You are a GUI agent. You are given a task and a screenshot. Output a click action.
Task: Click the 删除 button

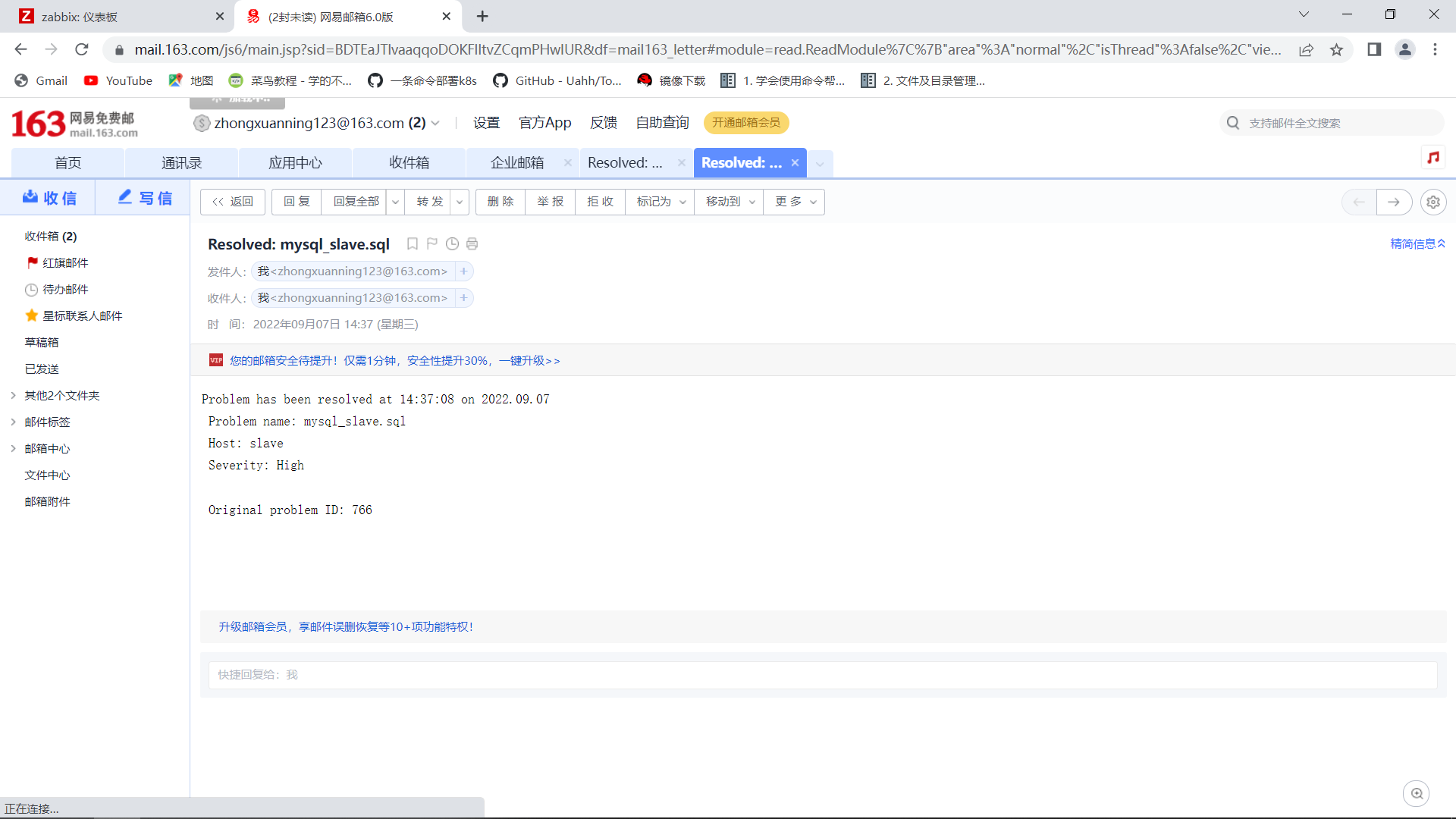[500, 202]
